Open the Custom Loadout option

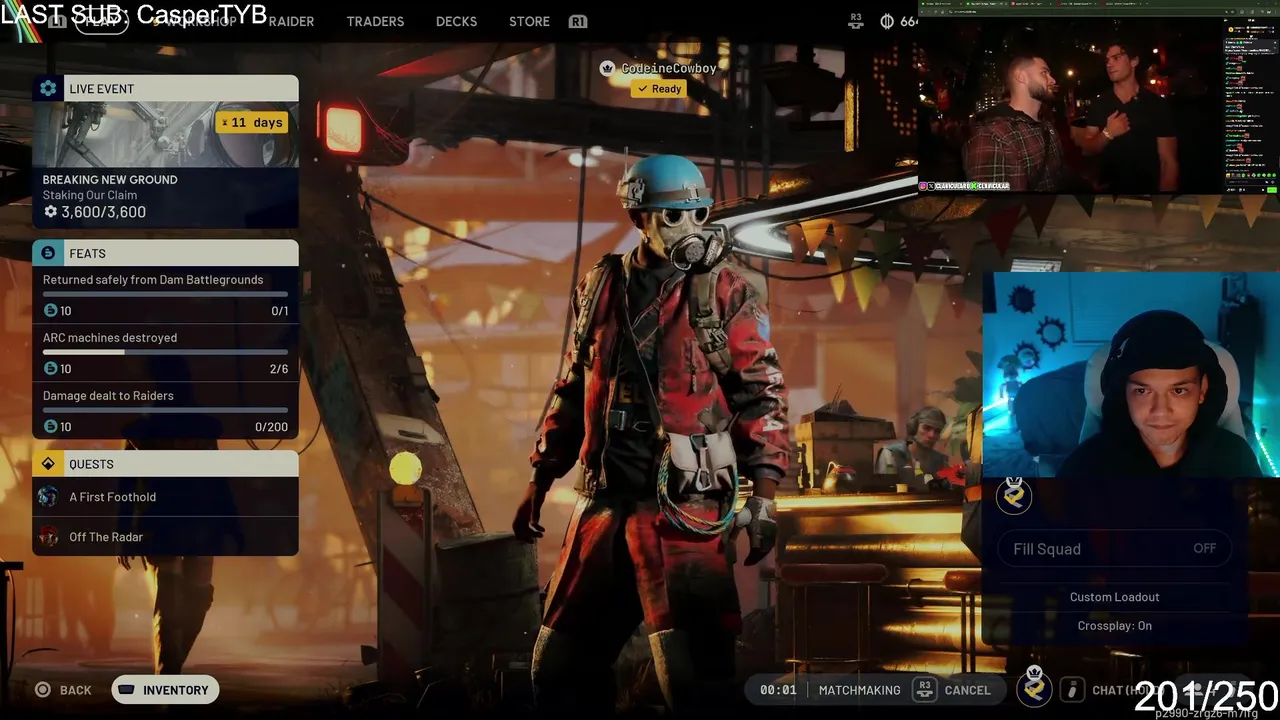[x=1115, y=597]
